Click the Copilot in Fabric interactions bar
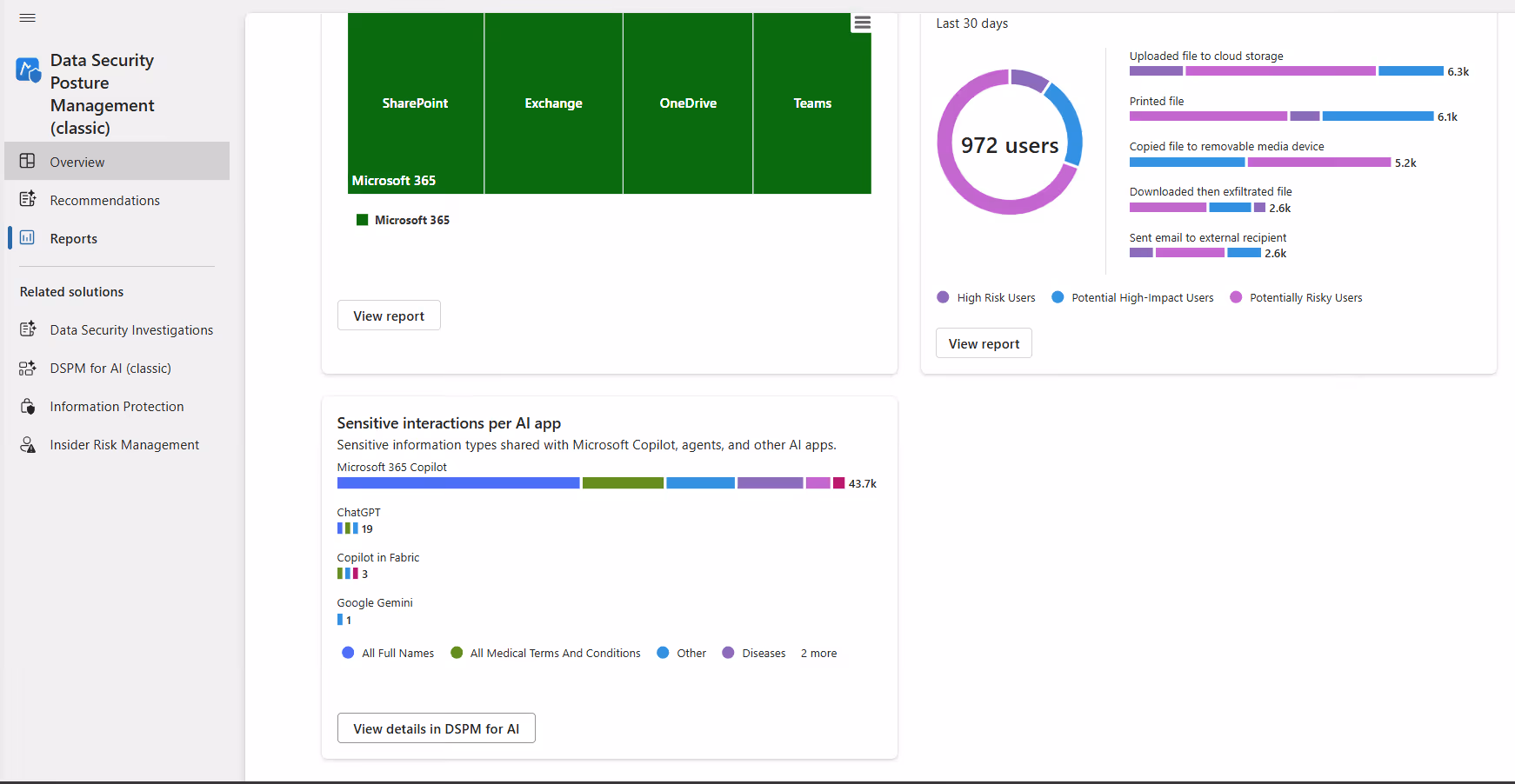1515x784 pixels. click(x=348, y=574)
